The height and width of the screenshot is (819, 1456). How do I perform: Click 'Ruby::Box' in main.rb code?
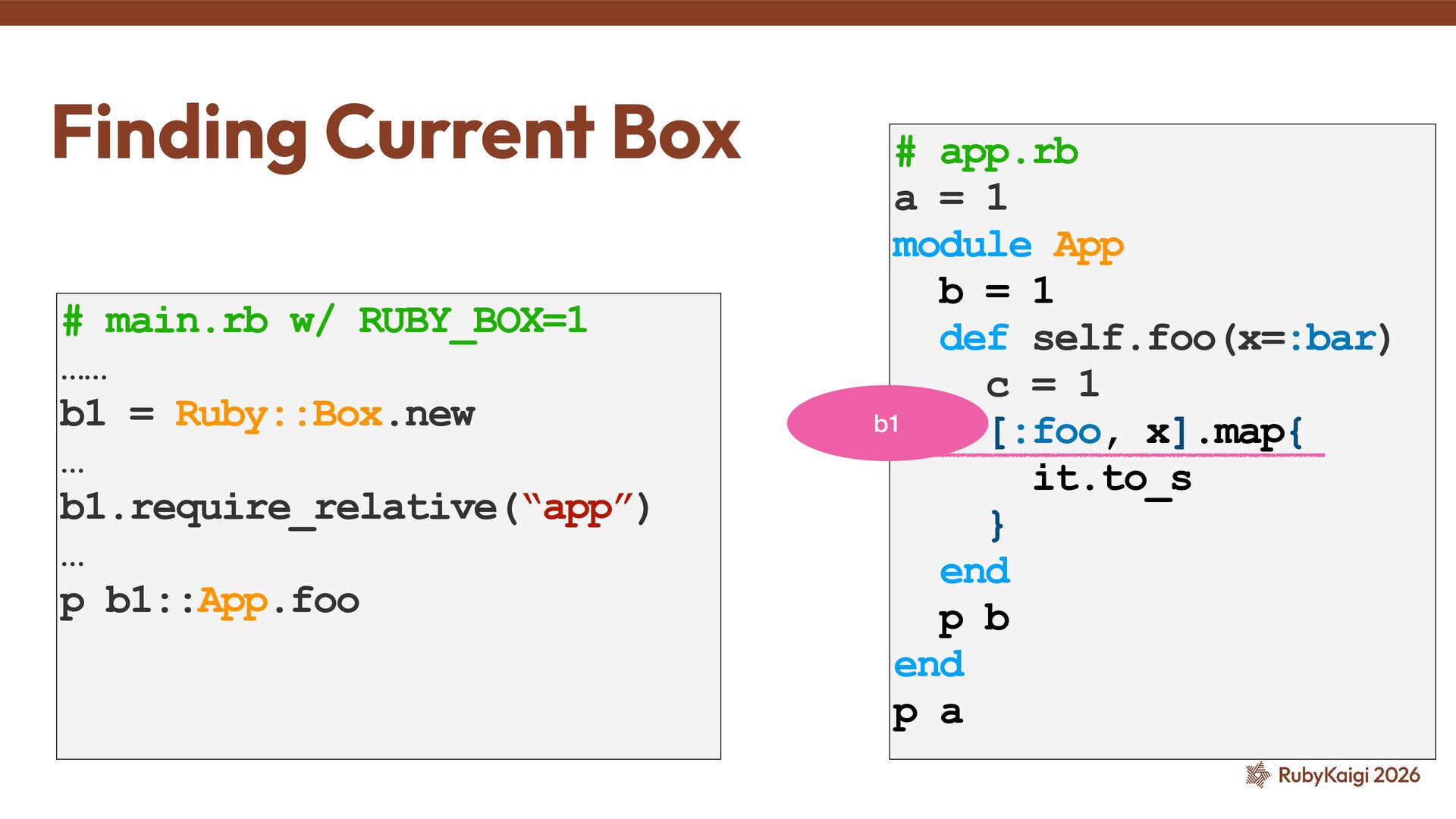click(x=278, y=414)
